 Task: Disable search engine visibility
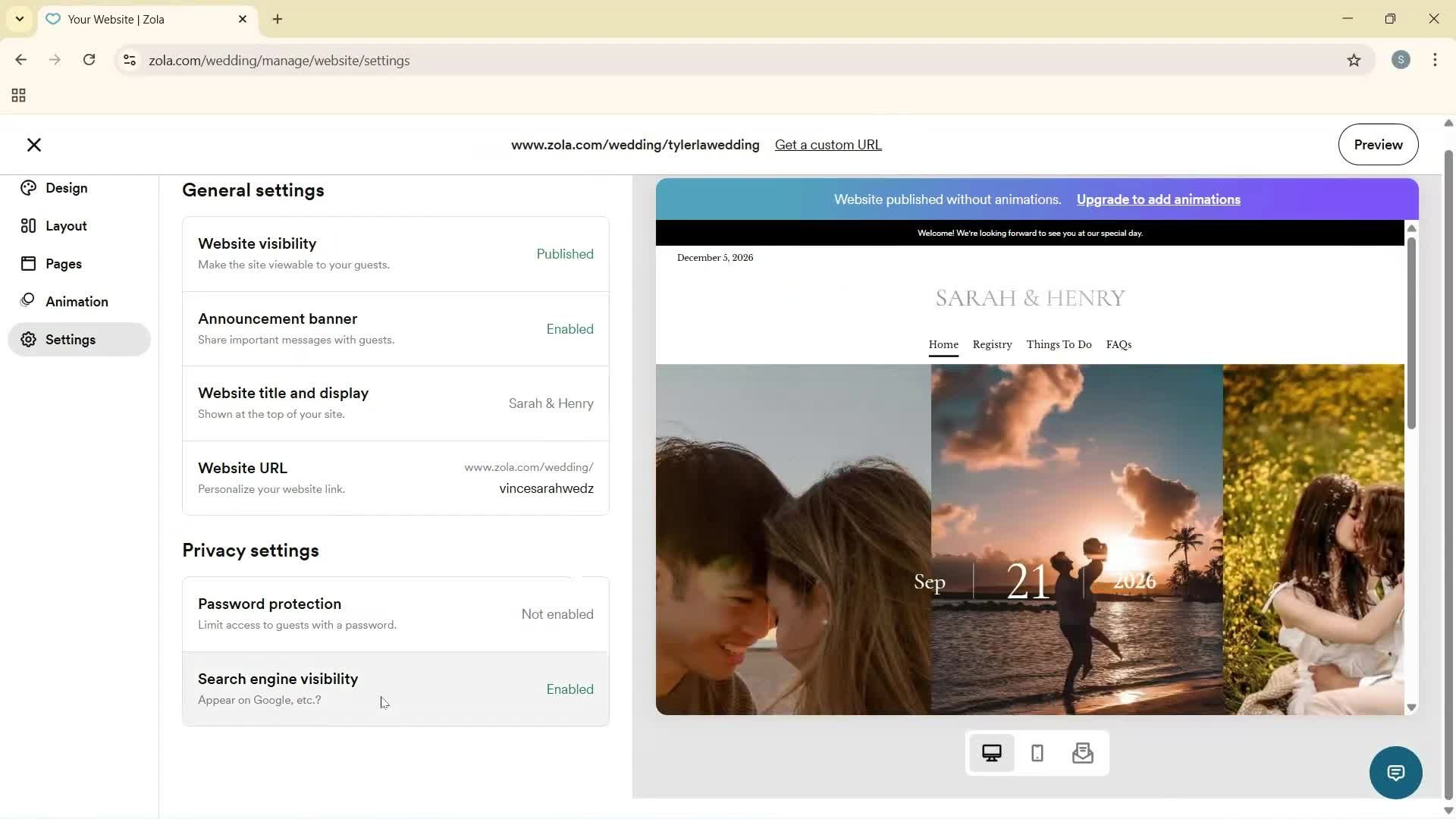[x=395, y=689]
